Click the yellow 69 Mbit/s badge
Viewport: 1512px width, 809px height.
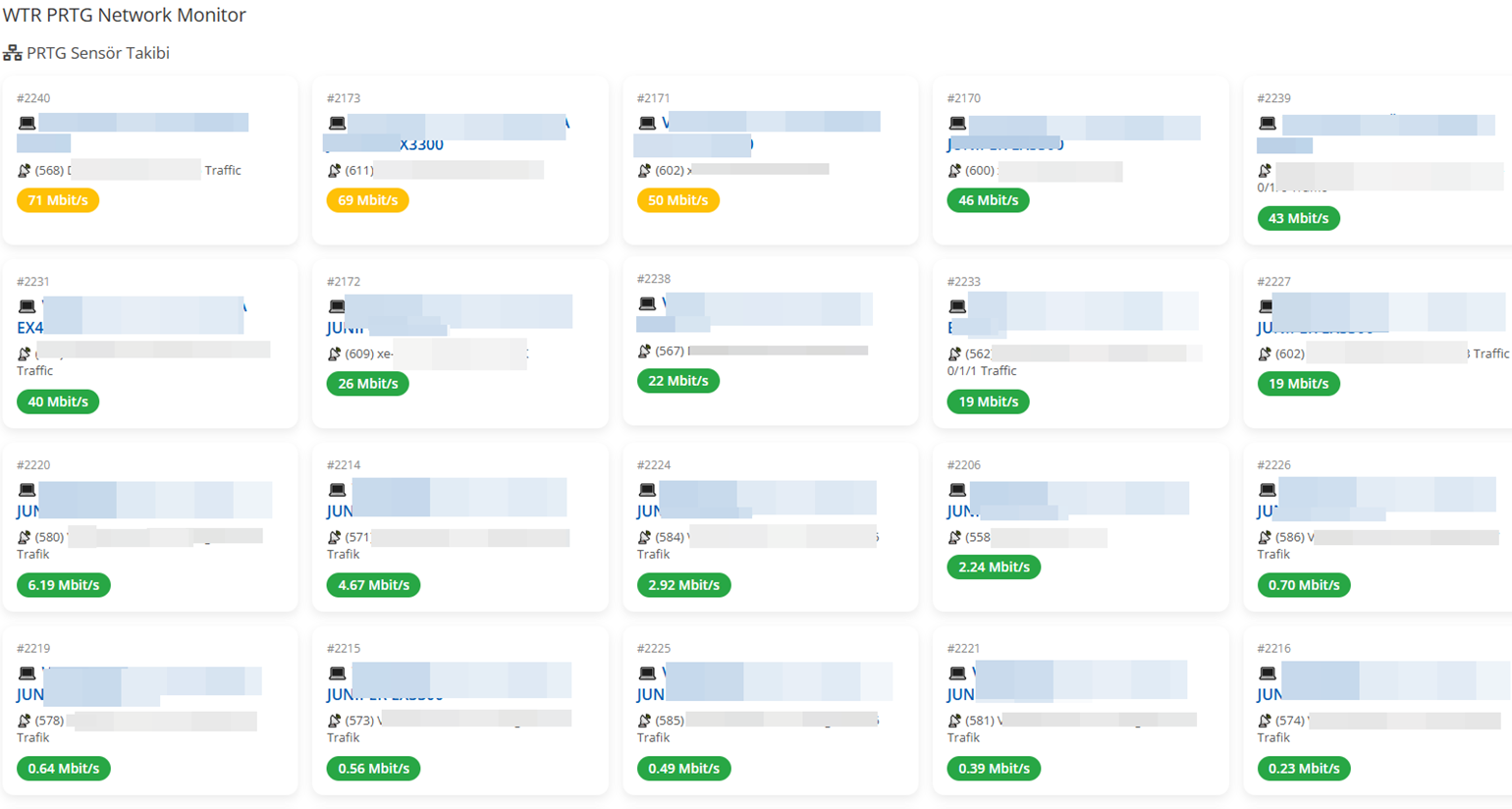[x=368, y=200]
